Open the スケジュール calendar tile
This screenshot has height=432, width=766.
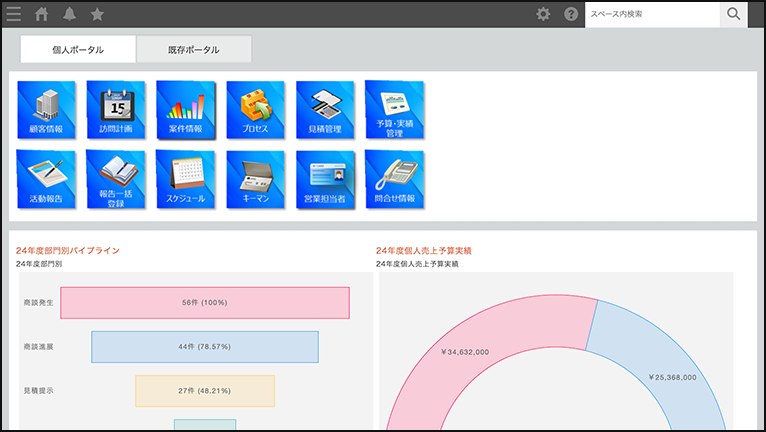186,179
